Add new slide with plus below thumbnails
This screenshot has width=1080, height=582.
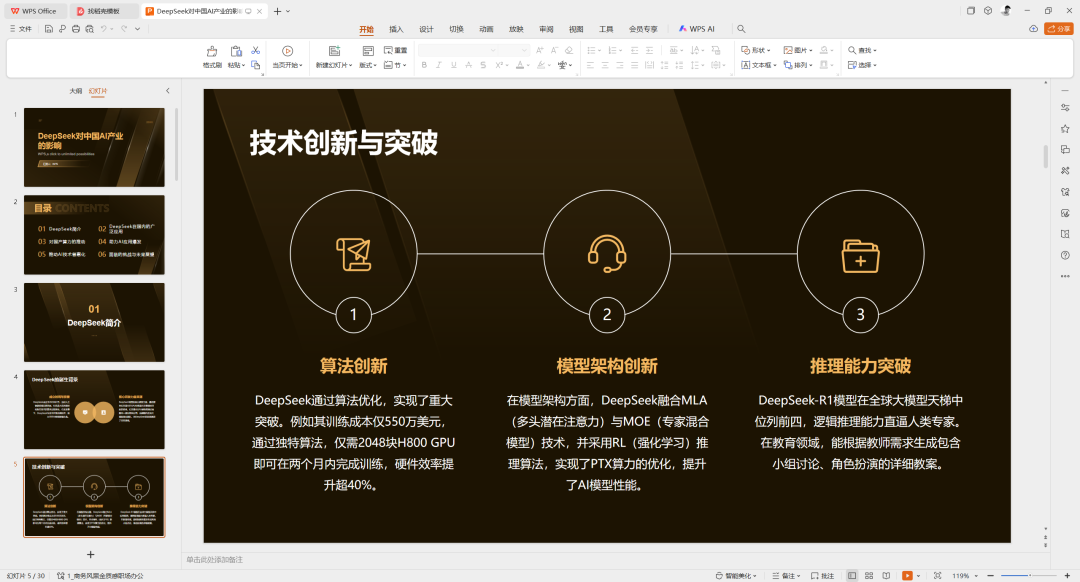pos(90,554)
